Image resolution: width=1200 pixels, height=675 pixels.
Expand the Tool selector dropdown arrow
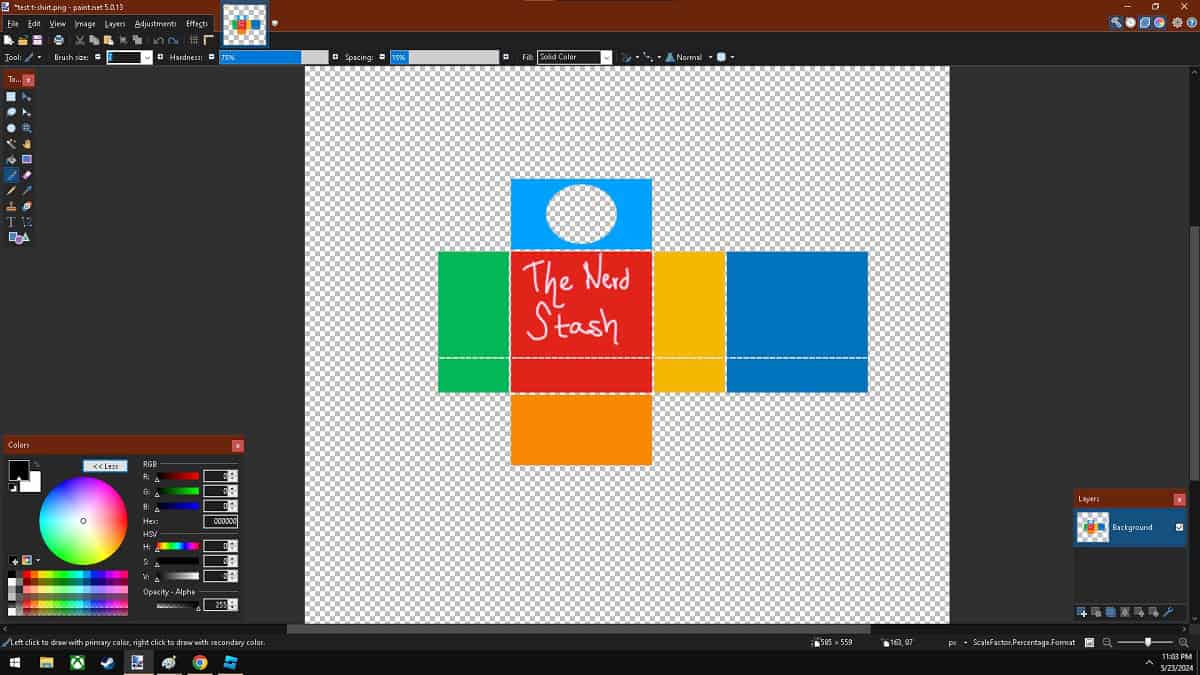[x=41, y=57]
